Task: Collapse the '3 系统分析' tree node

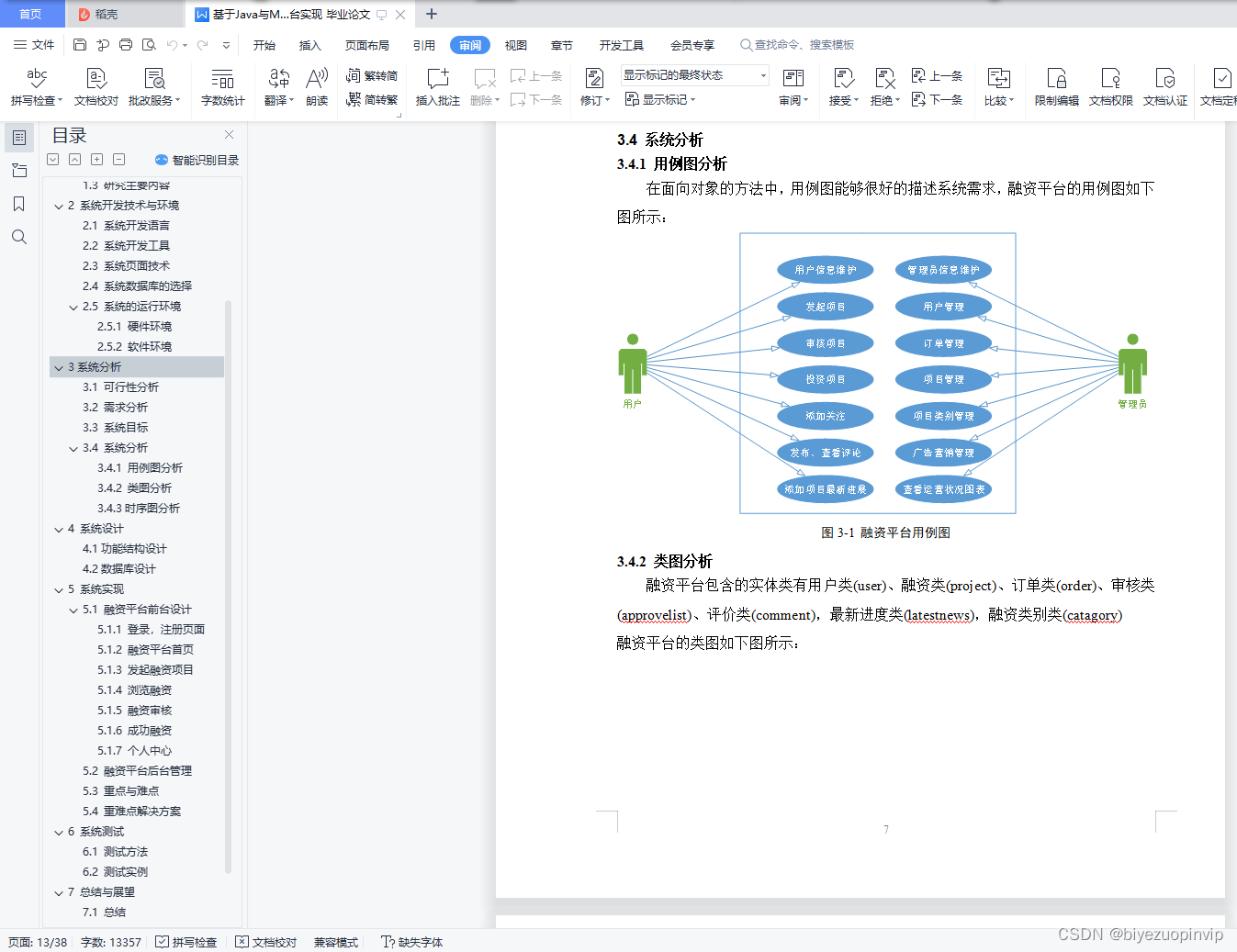Action: [59, 367]
